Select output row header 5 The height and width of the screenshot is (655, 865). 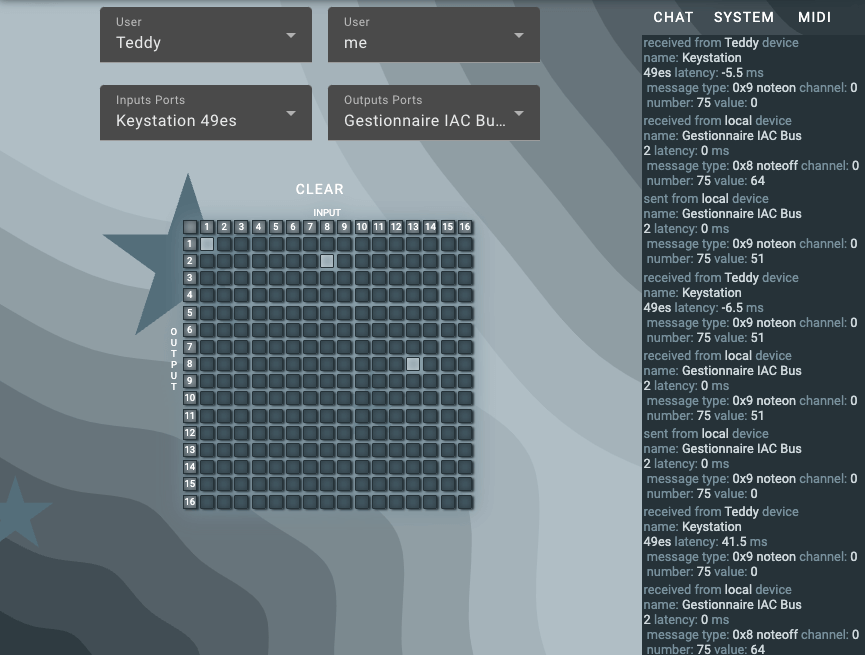point(190,313)
